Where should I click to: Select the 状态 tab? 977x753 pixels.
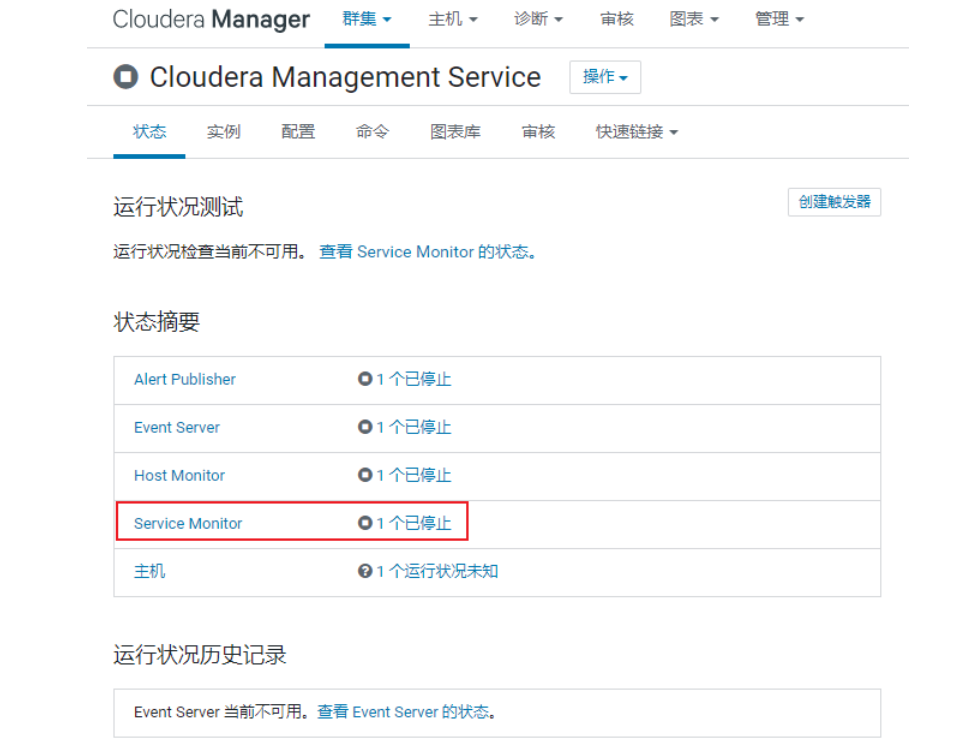150,132
